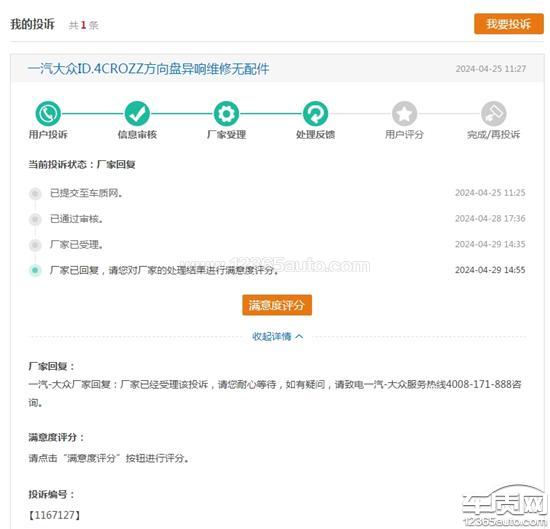The image size is (550, 529).
Task: Click the hotline reply text with 4008-171-888
Action: 275,393
